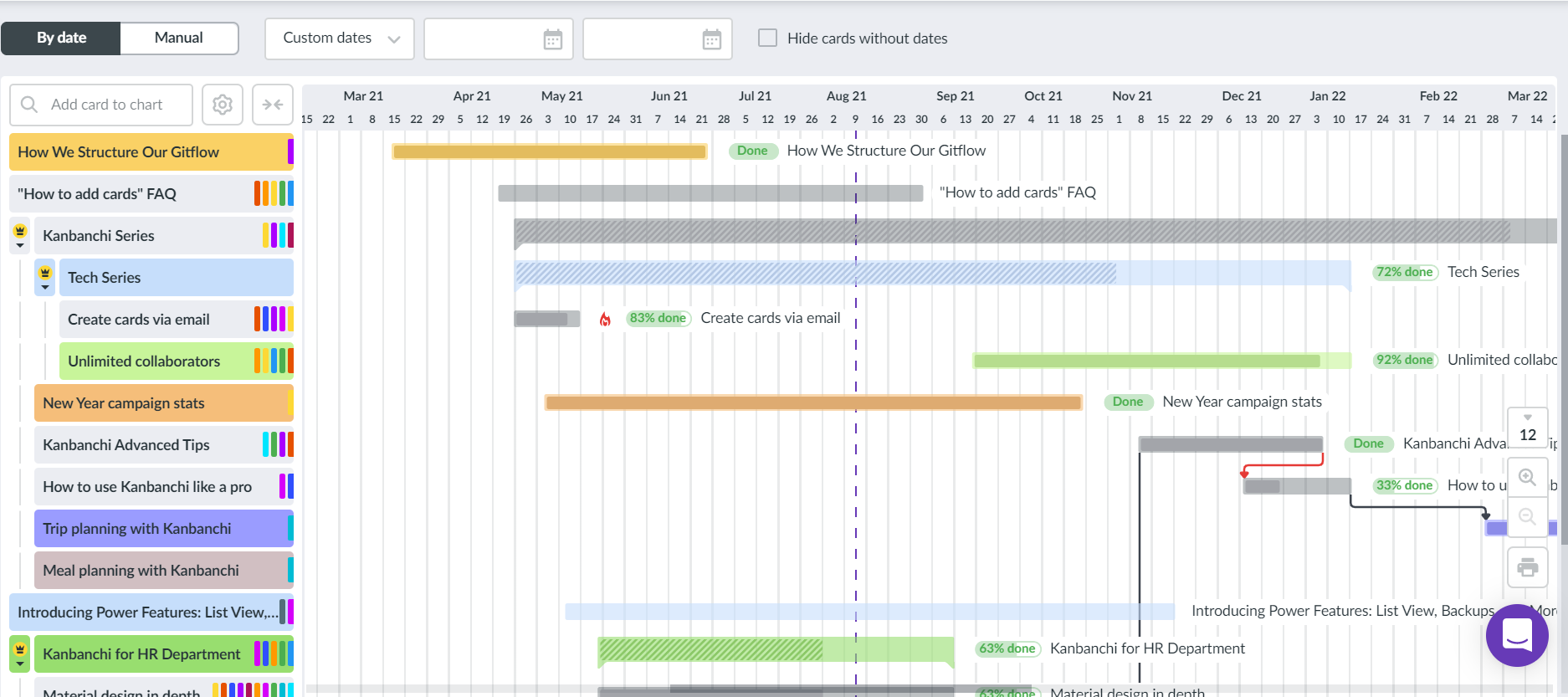Click the print chart icon

click(1527, 567)
